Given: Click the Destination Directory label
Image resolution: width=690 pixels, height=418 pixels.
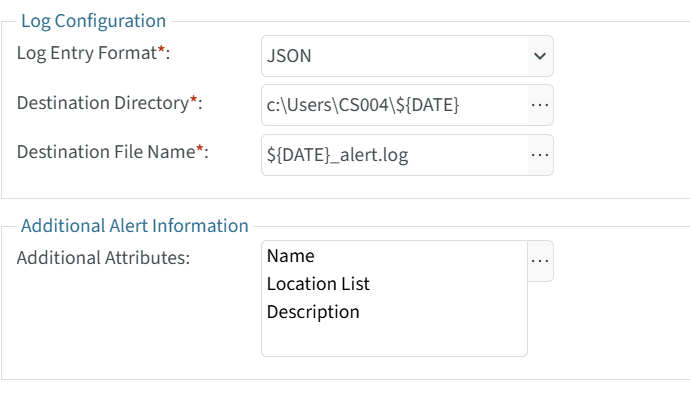Looking at the screenshot, I should (x=102, y=103).
